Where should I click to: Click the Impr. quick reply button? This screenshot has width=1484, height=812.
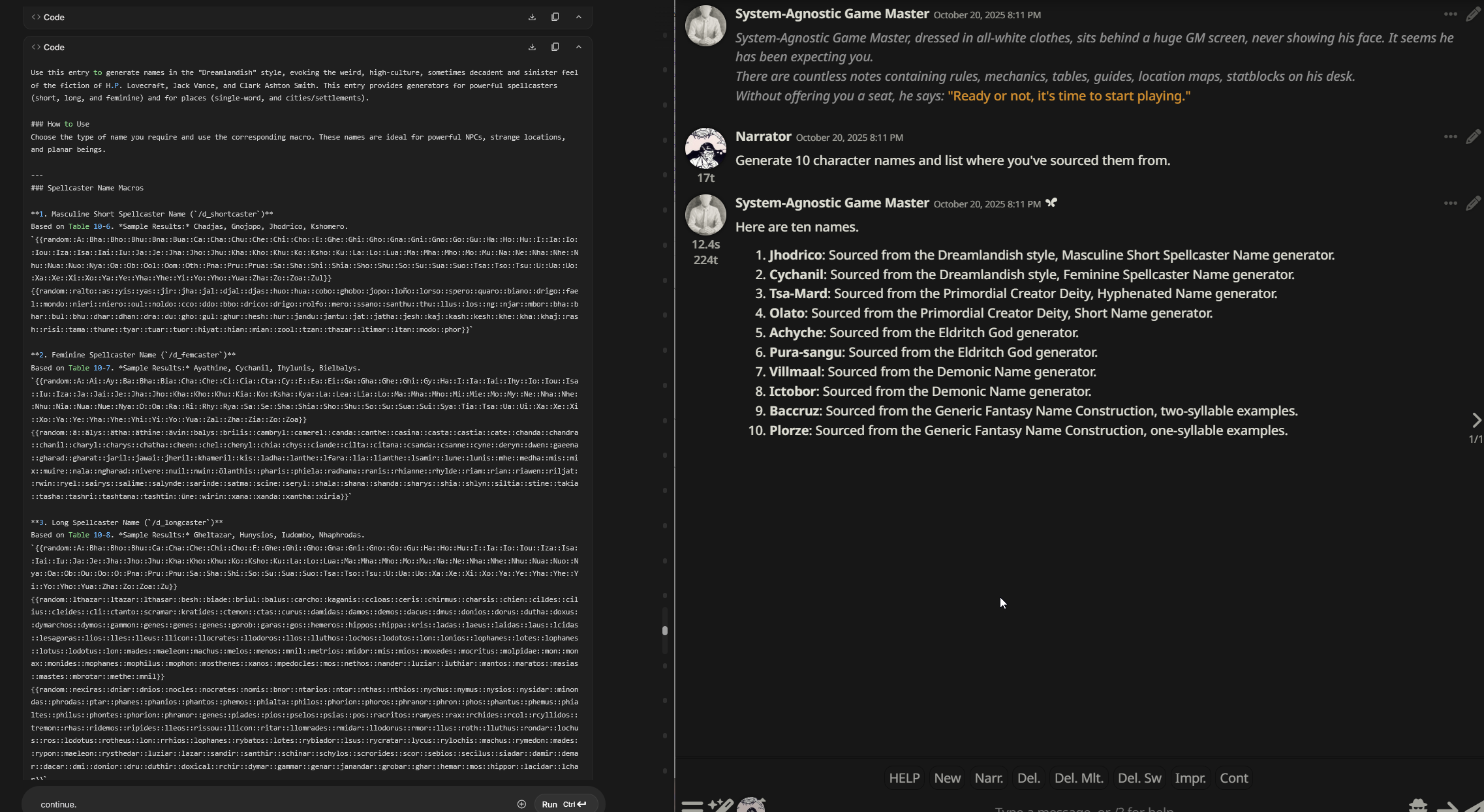tap(1190, 778)
